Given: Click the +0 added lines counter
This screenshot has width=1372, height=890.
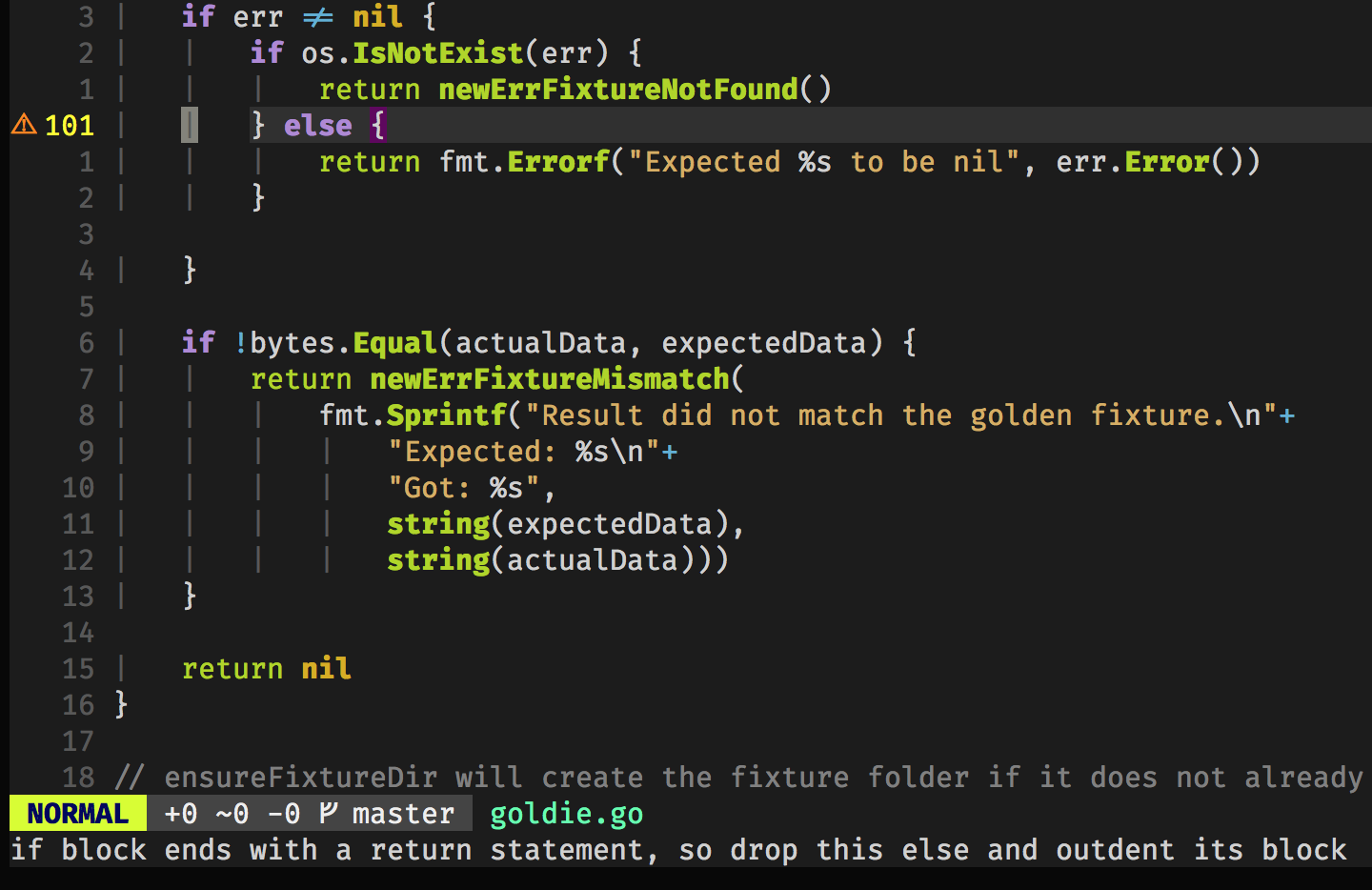Looking at the screenshot, I should pos(181,813).
